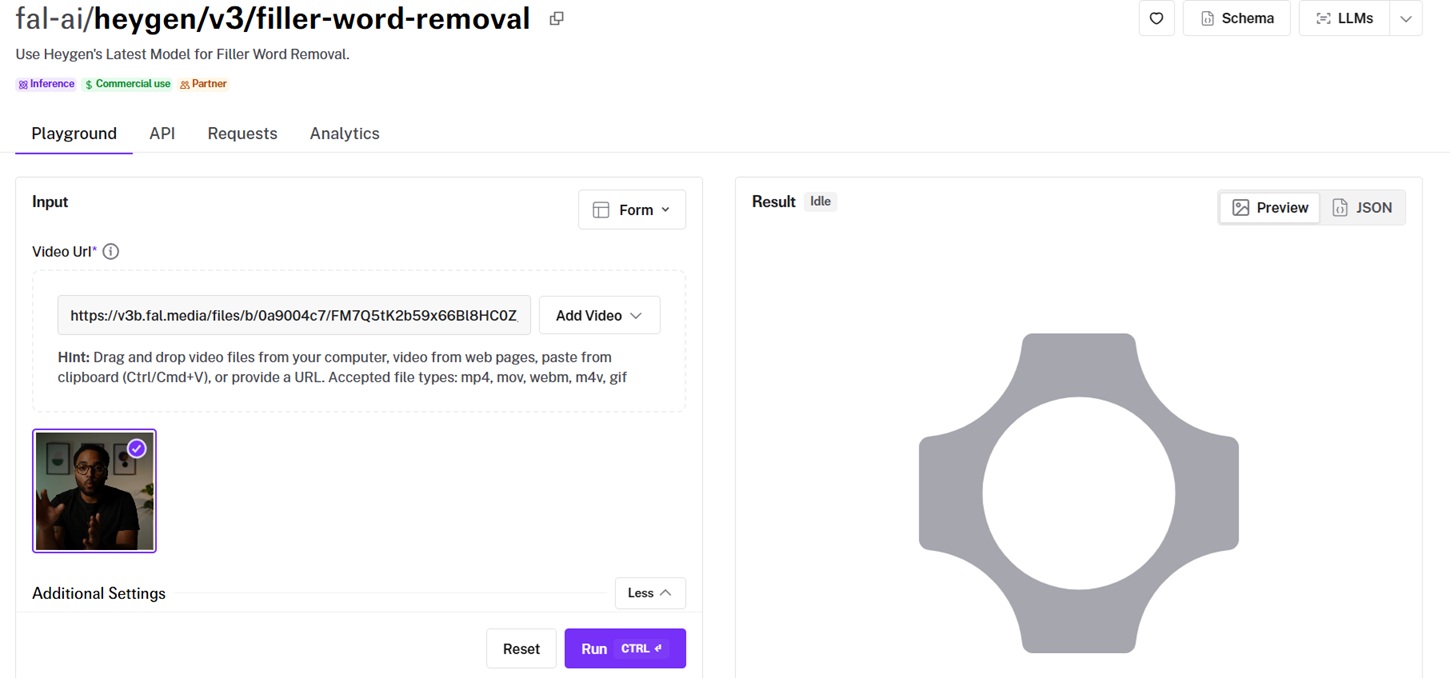
Task: Switch to the Playground tab
Action: click(74, 133)
